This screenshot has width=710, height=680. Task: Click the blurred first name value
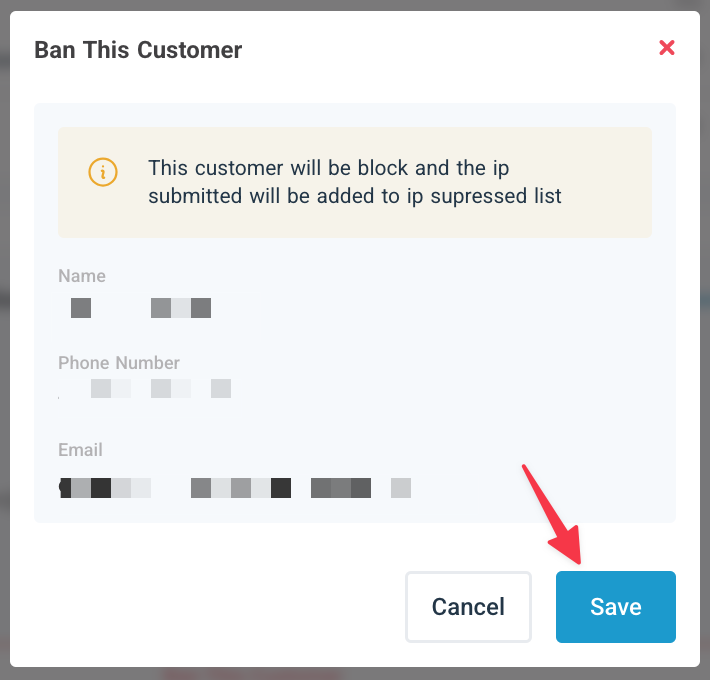coord(81,308)
